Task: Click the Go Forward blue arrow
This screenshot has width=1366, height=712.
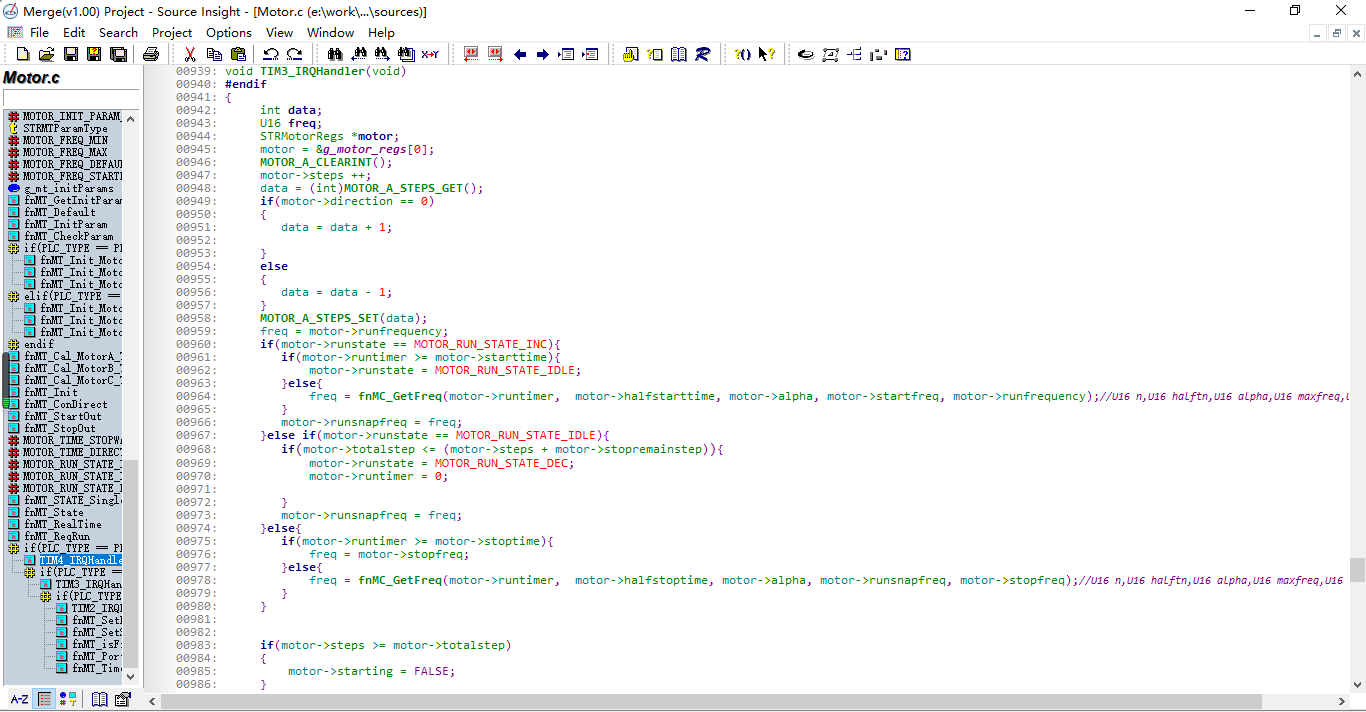Action: [542, 54]
